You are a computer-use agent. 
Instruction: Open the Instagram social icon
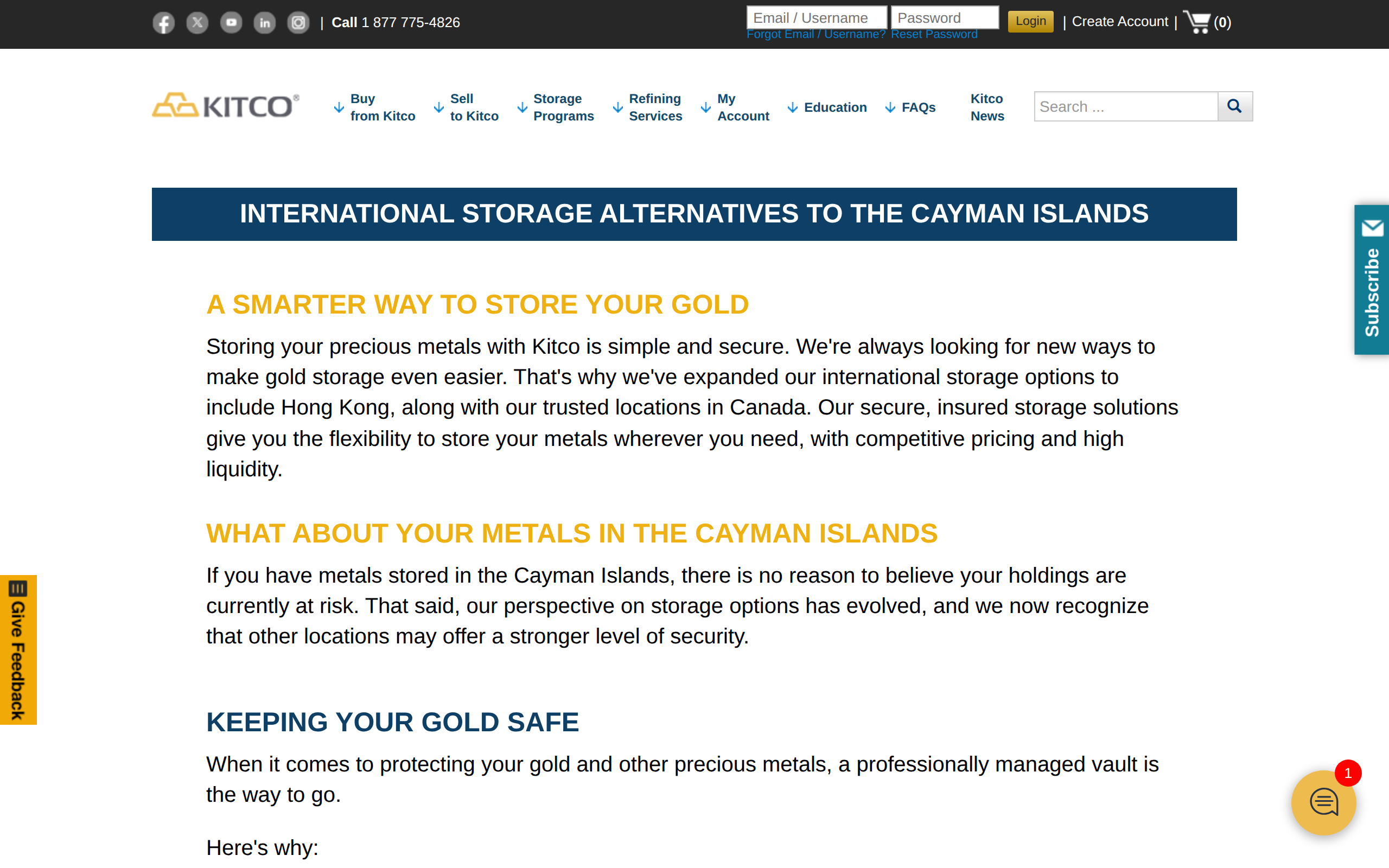298,23
